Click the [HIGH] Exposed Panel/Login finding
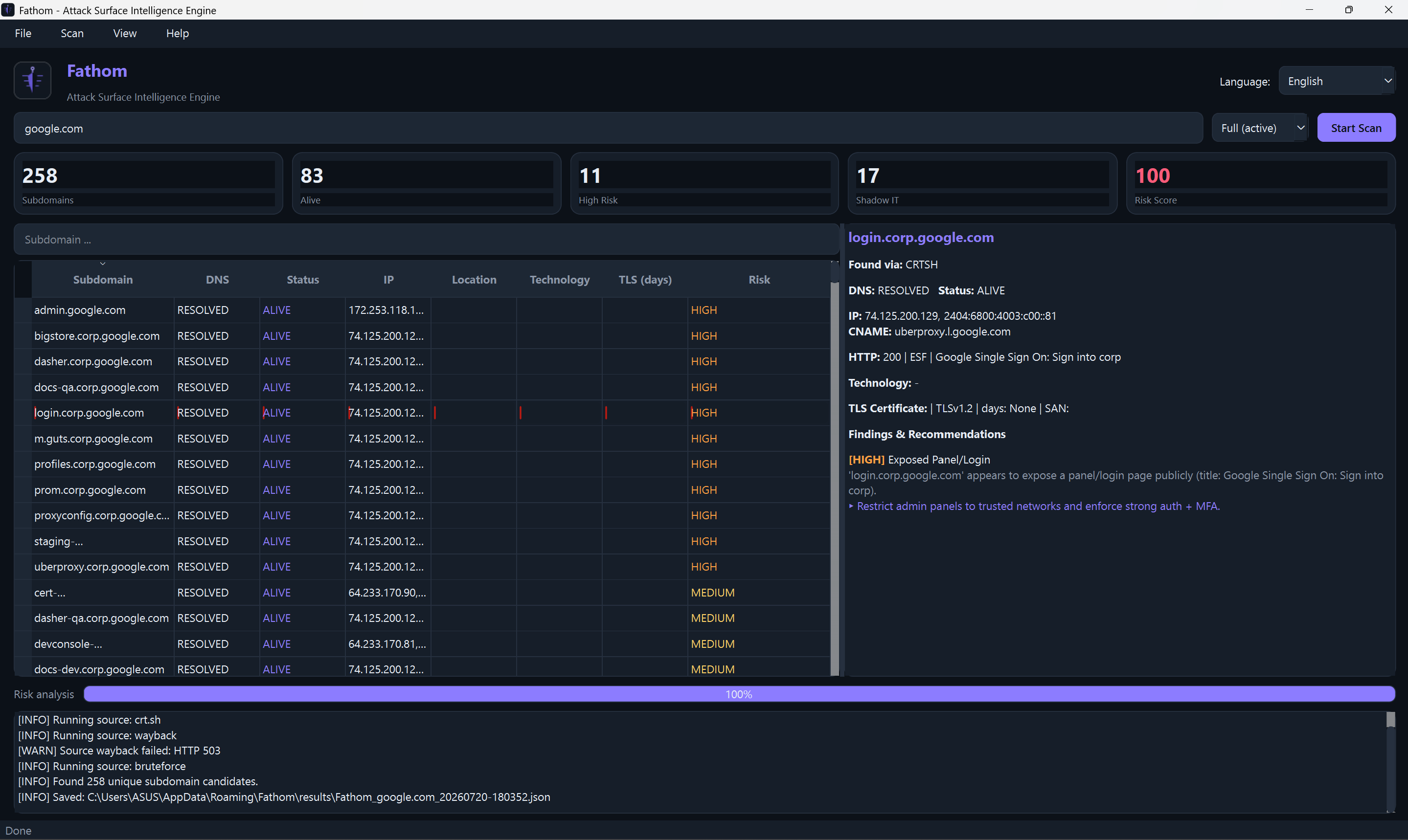Viewport: 1408px width, 840px height. 919,460
